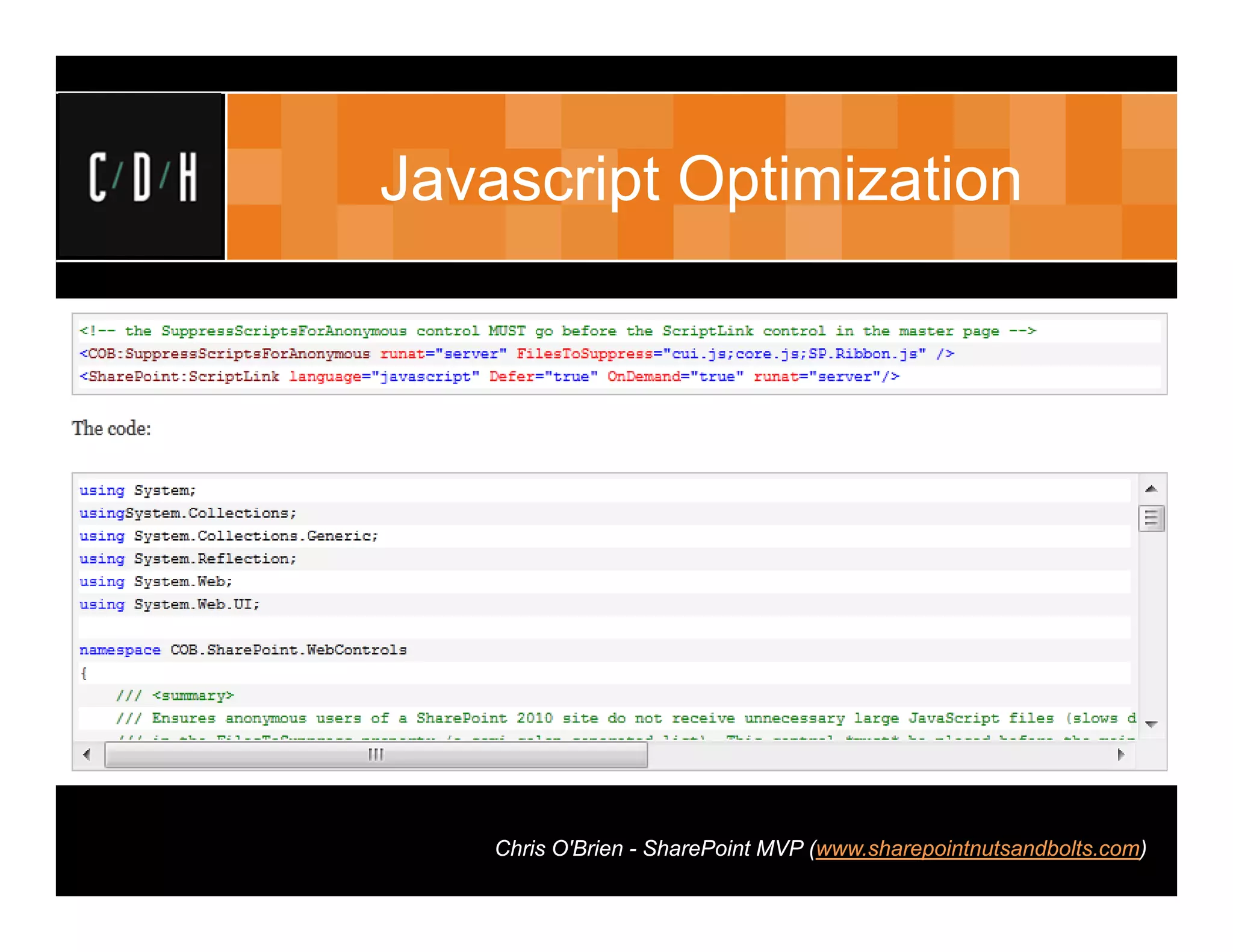Click the language="javascript" attribute
The height and width of the screenshot is (952, 1233).
click(x=384, y=377)
